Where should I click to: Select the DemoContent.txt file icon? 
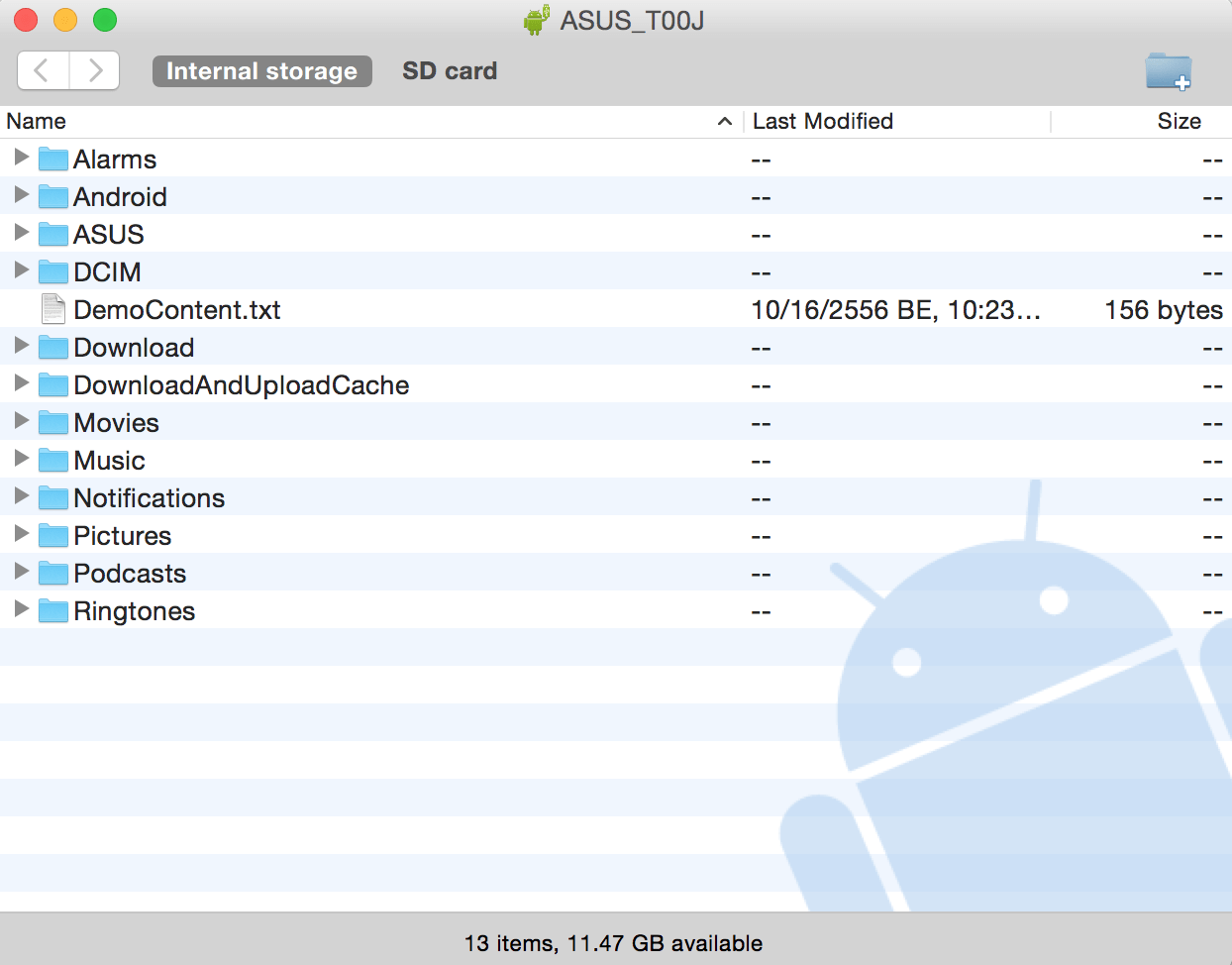click(x=53, y=309)
